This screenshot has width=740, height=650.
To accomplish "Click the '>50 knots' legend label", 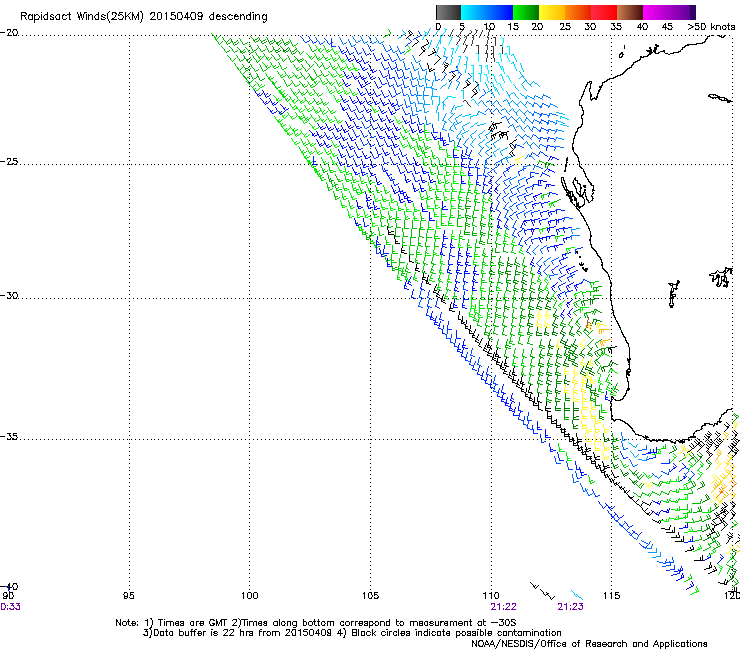I will tap(711, 27).
